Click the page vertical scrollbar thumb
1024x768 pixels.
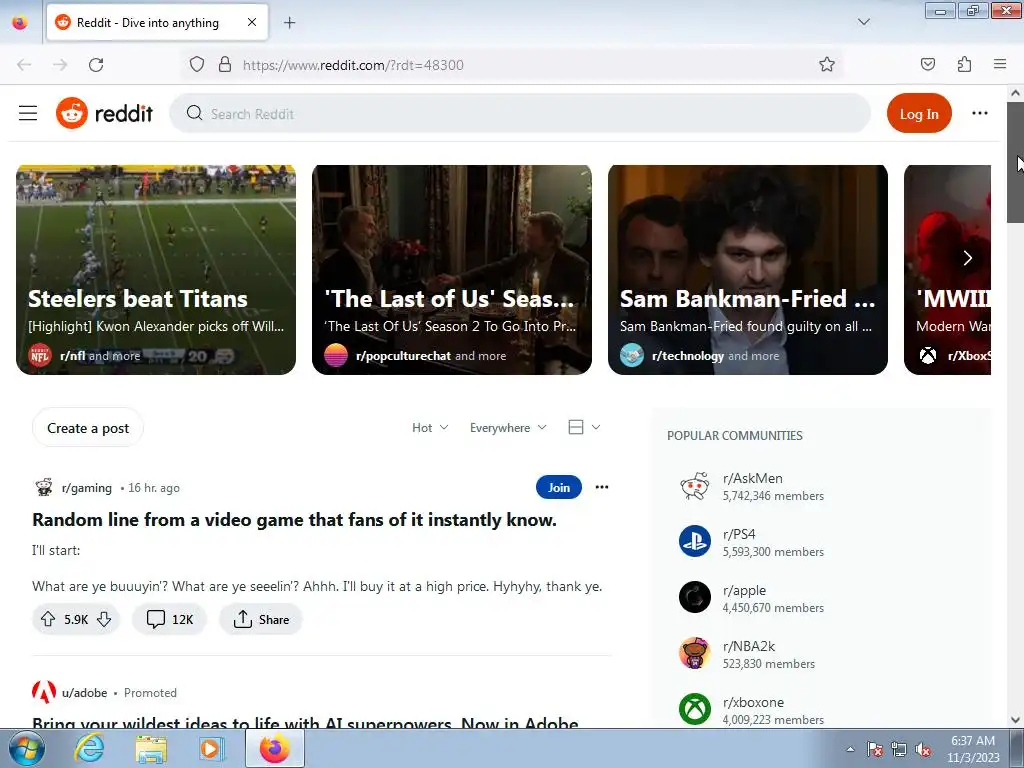pos(1015,162)
